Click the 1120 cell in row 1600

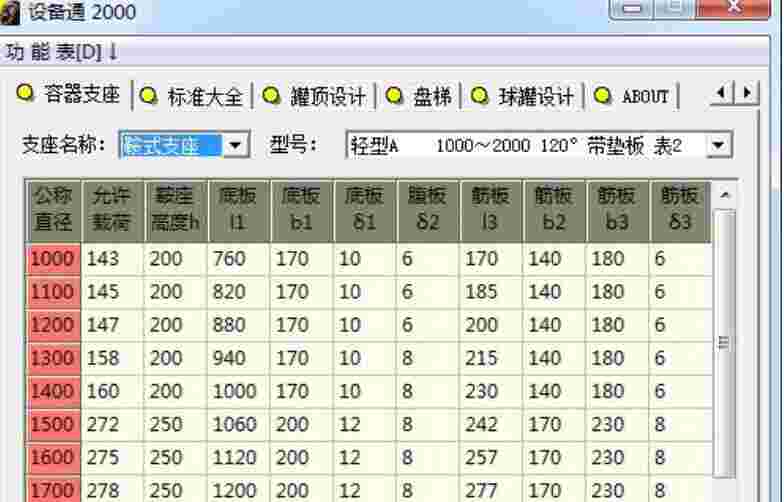(238, 457)
